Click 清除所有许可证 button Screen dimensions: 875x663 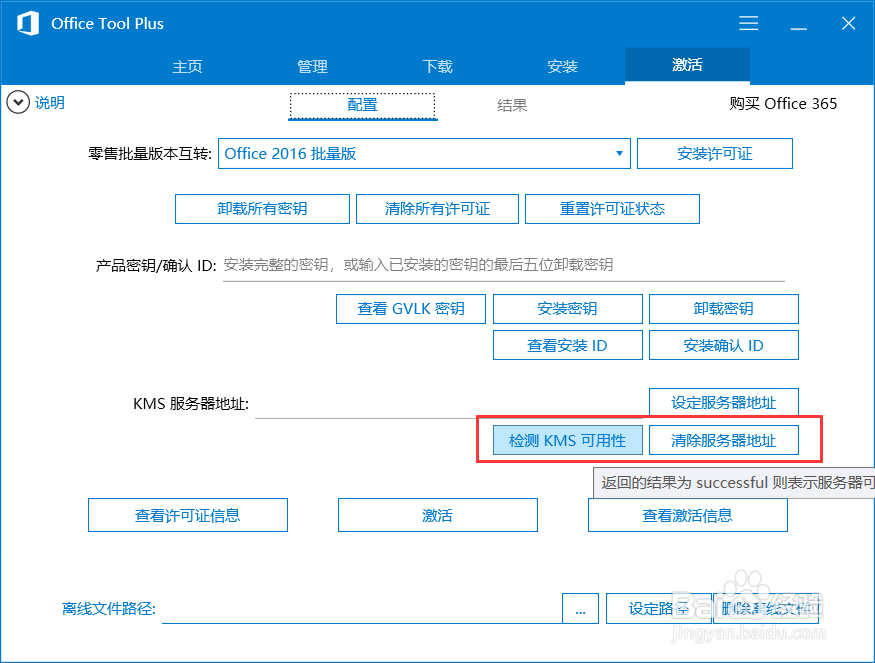(438, 209)
